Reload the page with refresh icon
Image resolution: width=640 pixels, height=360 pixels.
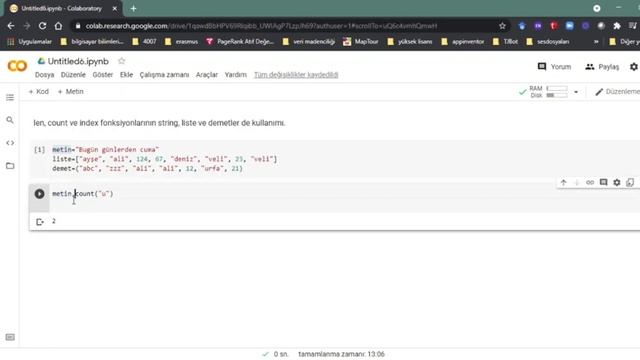[42, 26]
